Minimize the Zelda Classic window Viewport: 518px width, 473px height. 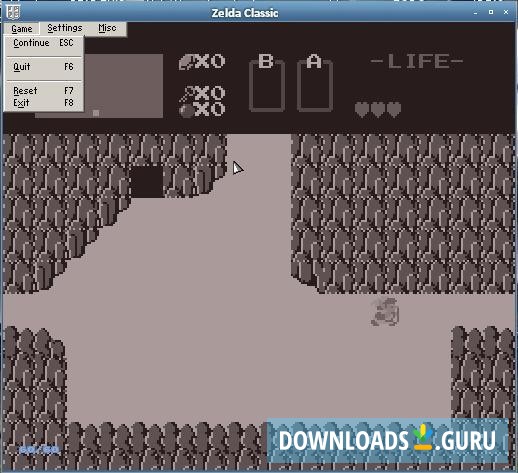click(x=475, y=13)
